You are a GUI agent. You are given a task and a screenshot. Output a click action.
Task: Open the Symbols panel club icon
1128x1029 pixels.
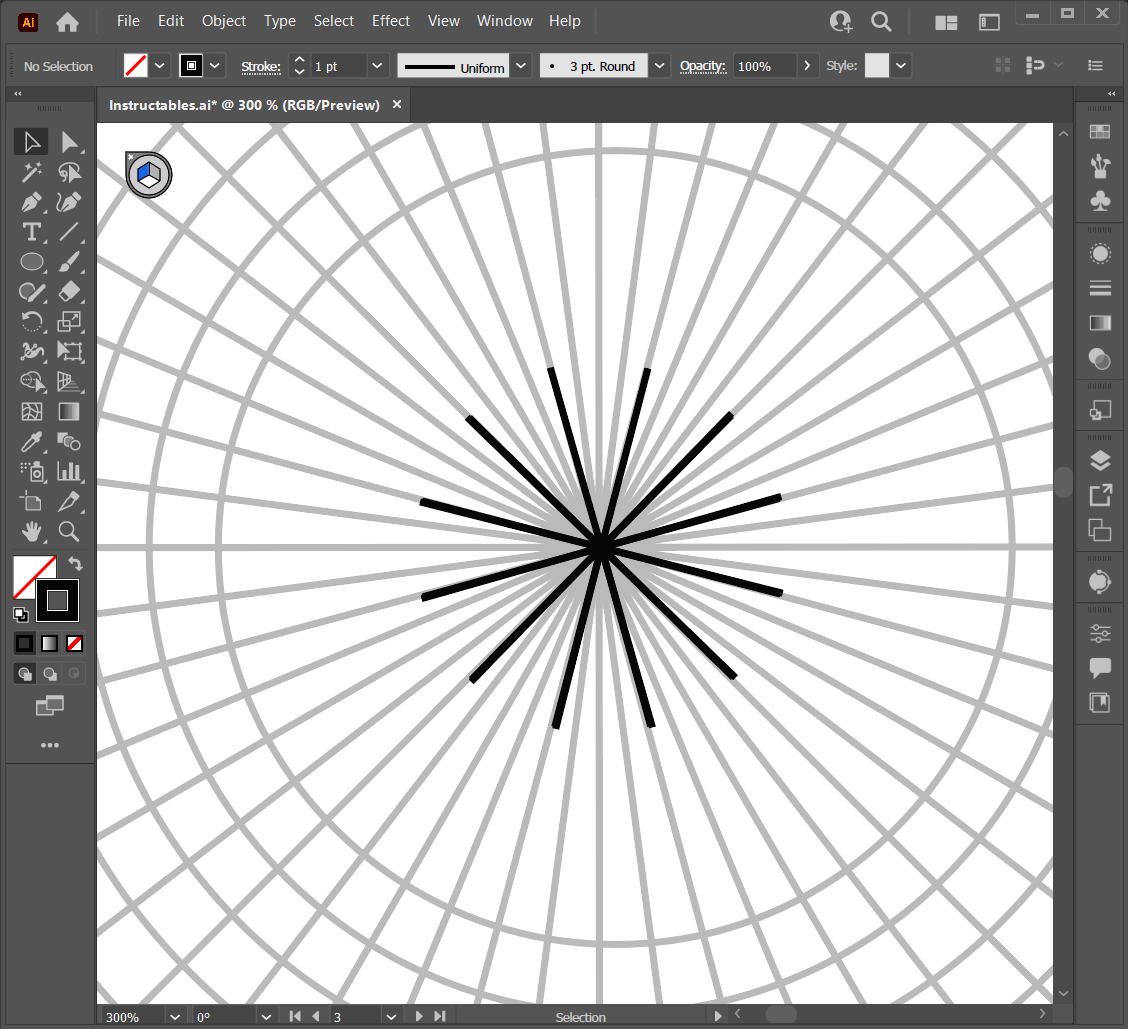click(x=1100, y=201)
